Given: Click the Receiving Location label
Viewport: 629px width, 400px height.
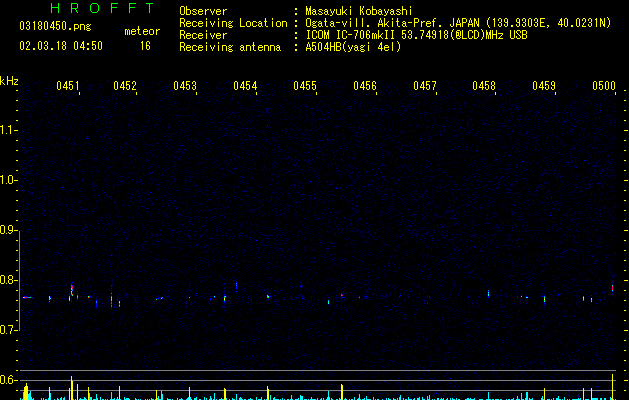Looking at the screenshot, I should coord(233,23).
